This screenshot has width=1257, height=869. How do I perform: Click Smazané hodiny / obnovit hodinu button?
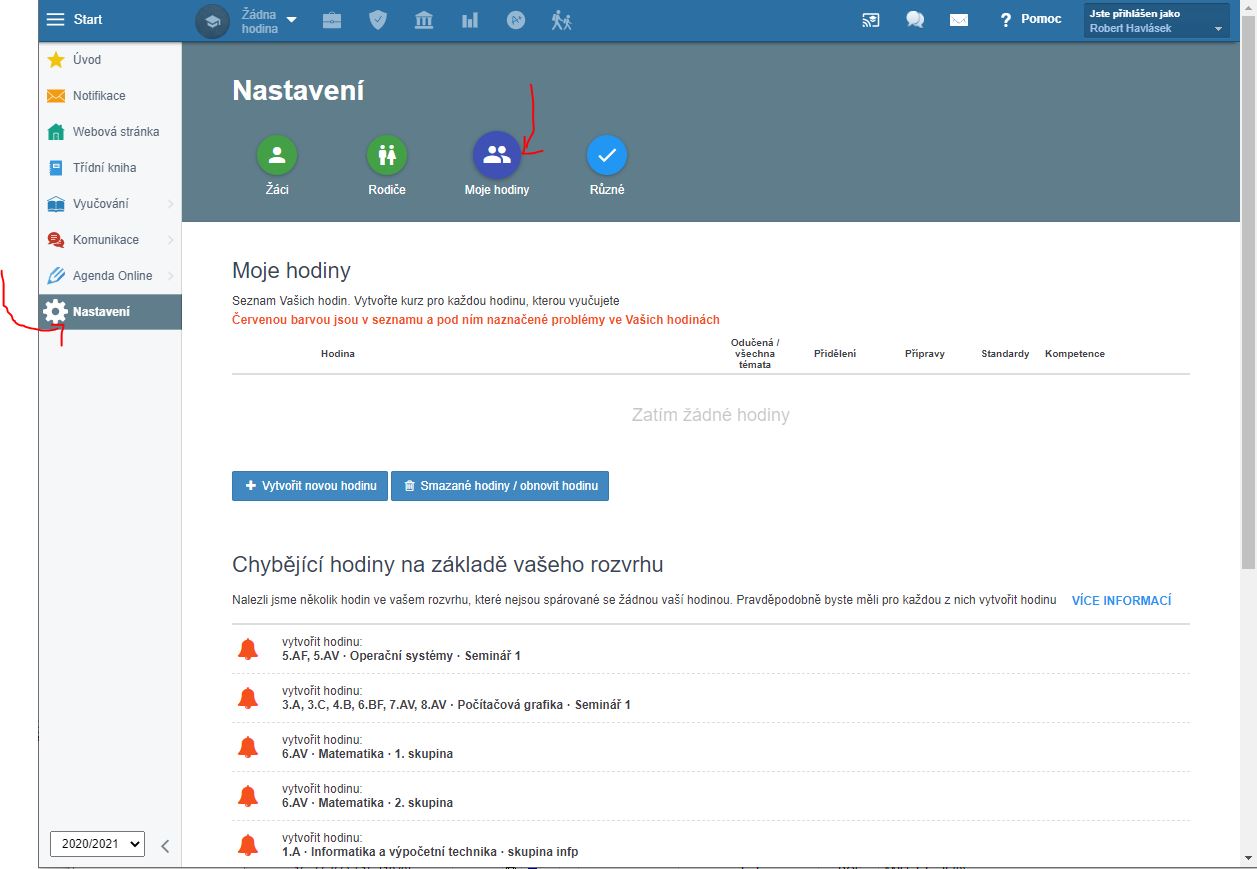click(x=499, y=486)
